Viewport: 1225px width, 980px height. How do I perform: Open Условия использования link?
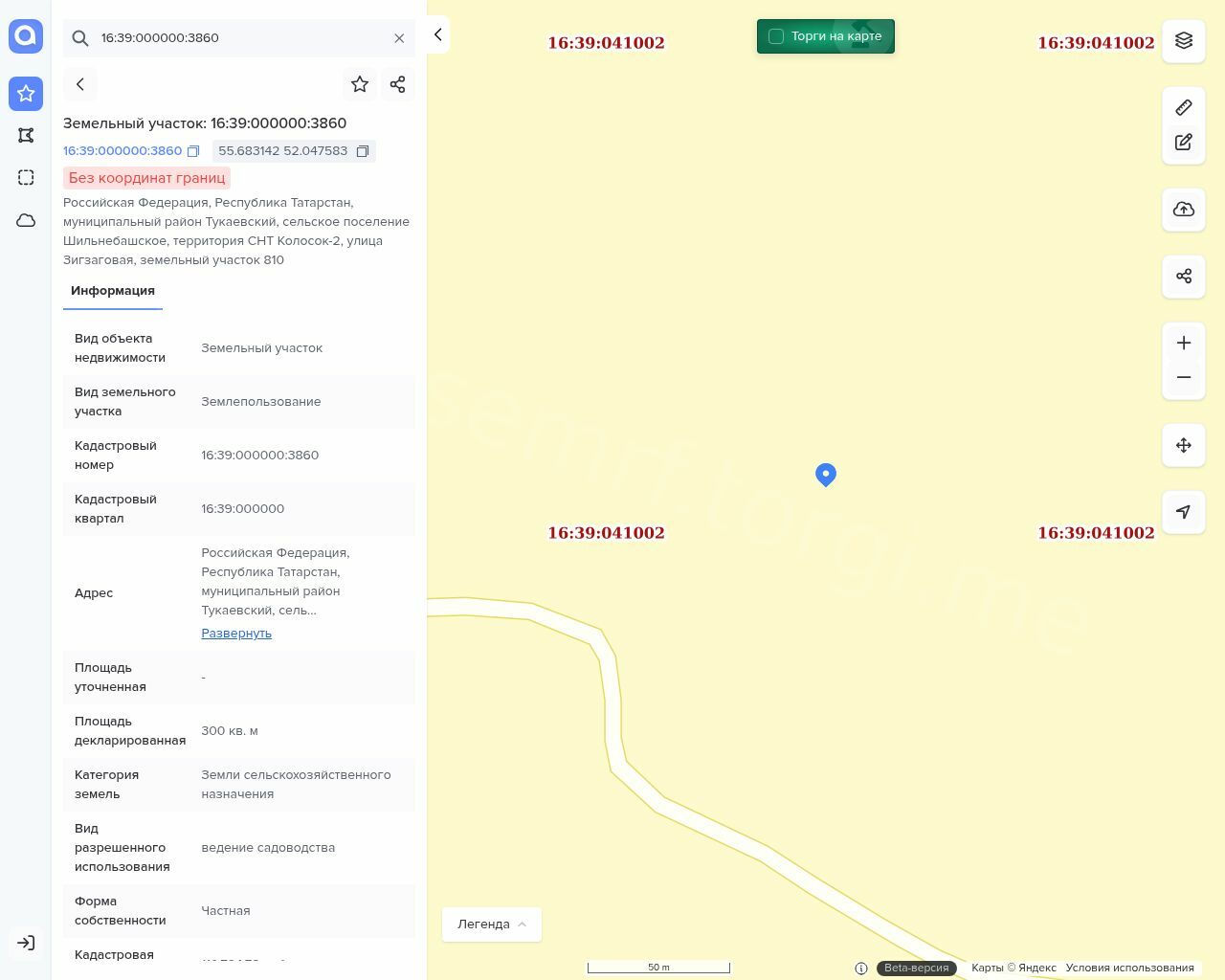point(1129,968)
